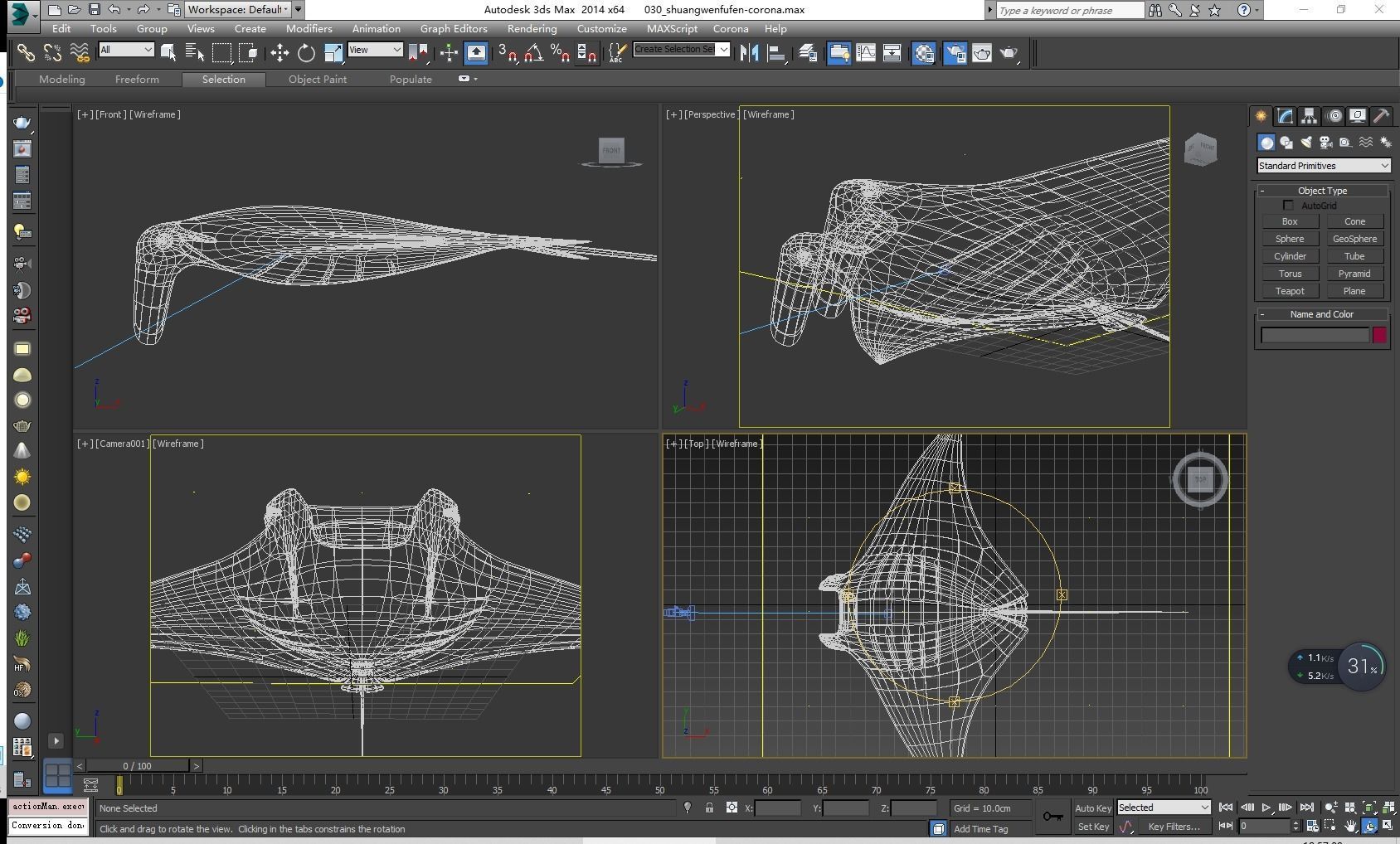Select the Shapes category icon
The width and height of the screenshot is (1400, 844).
1286,143
